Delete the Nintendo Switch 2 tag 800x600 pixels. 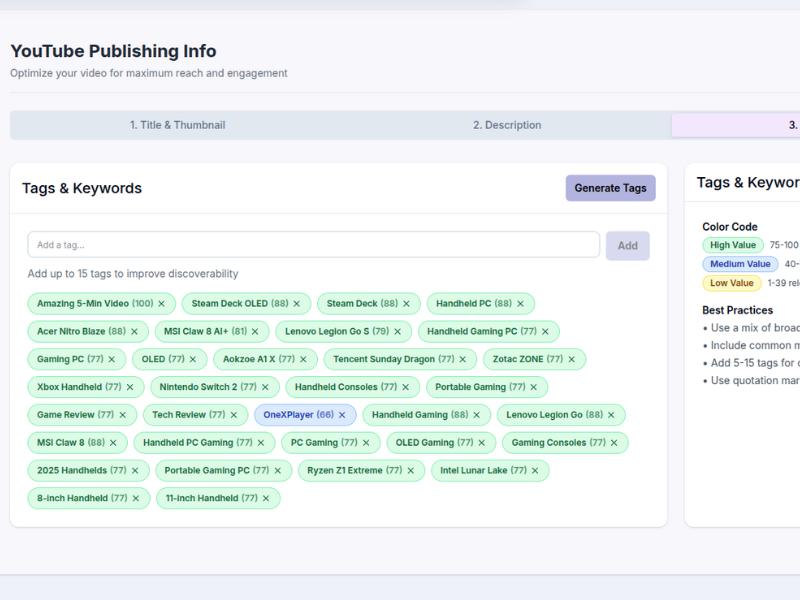[265, 387]
